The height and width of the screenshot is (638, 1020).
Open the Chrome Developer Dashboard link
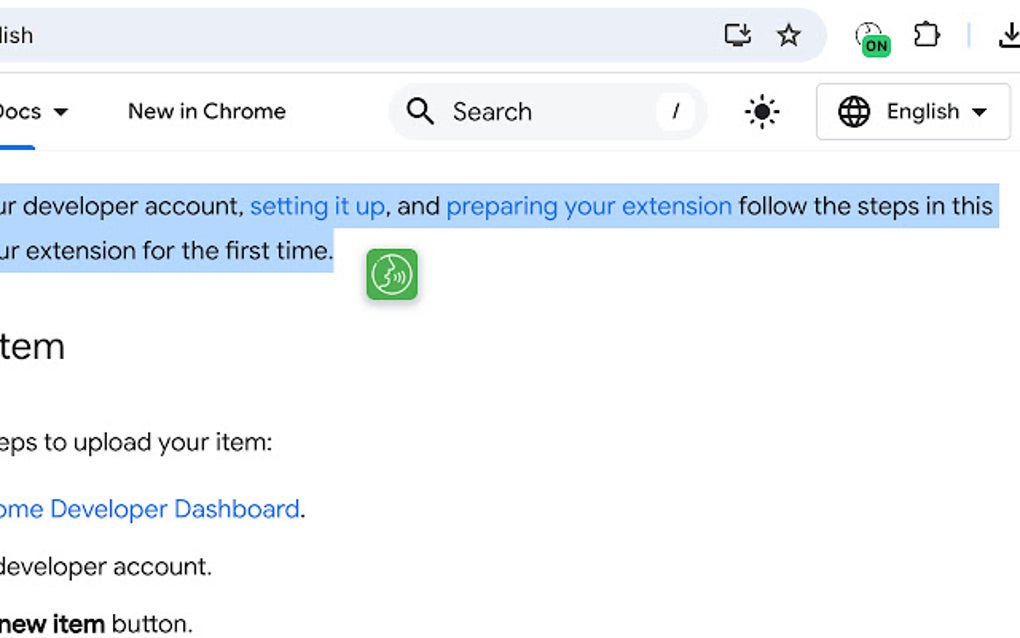(150, 509)
